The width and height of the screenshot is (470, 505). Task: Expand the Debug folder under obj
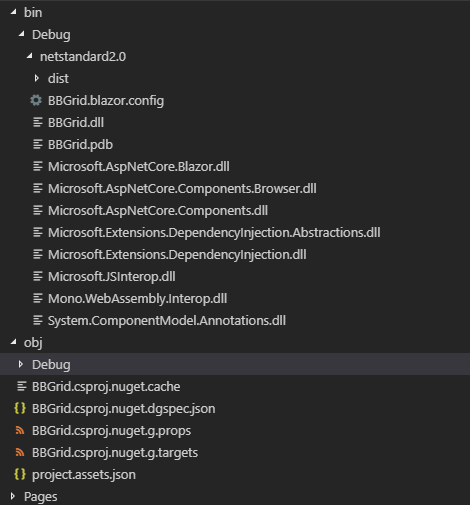pos(21,364)
